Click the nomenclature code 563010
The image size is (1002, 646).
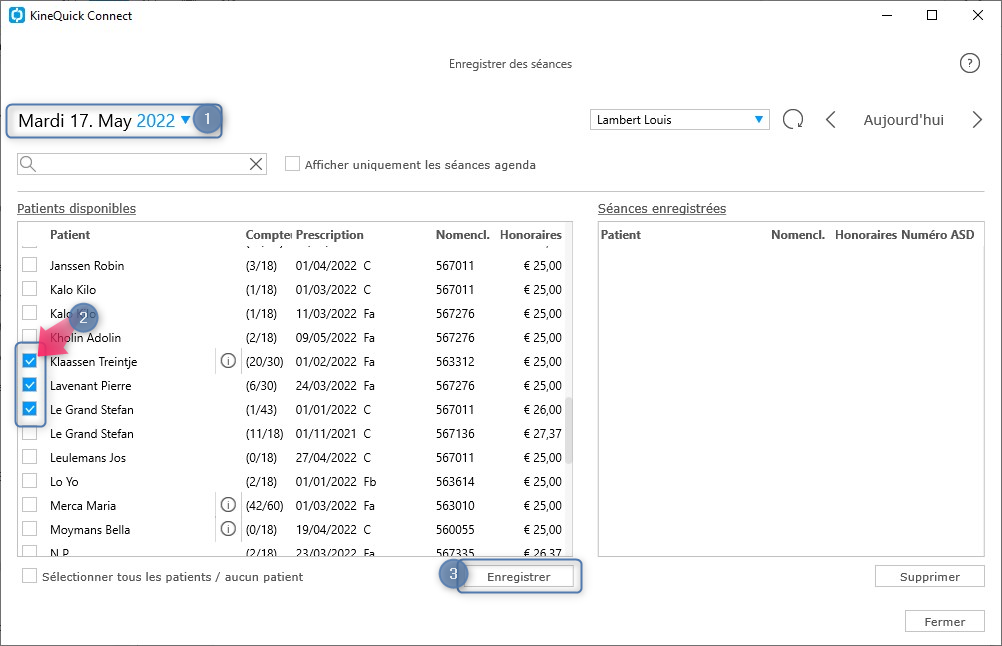click(x=455, y=505)
